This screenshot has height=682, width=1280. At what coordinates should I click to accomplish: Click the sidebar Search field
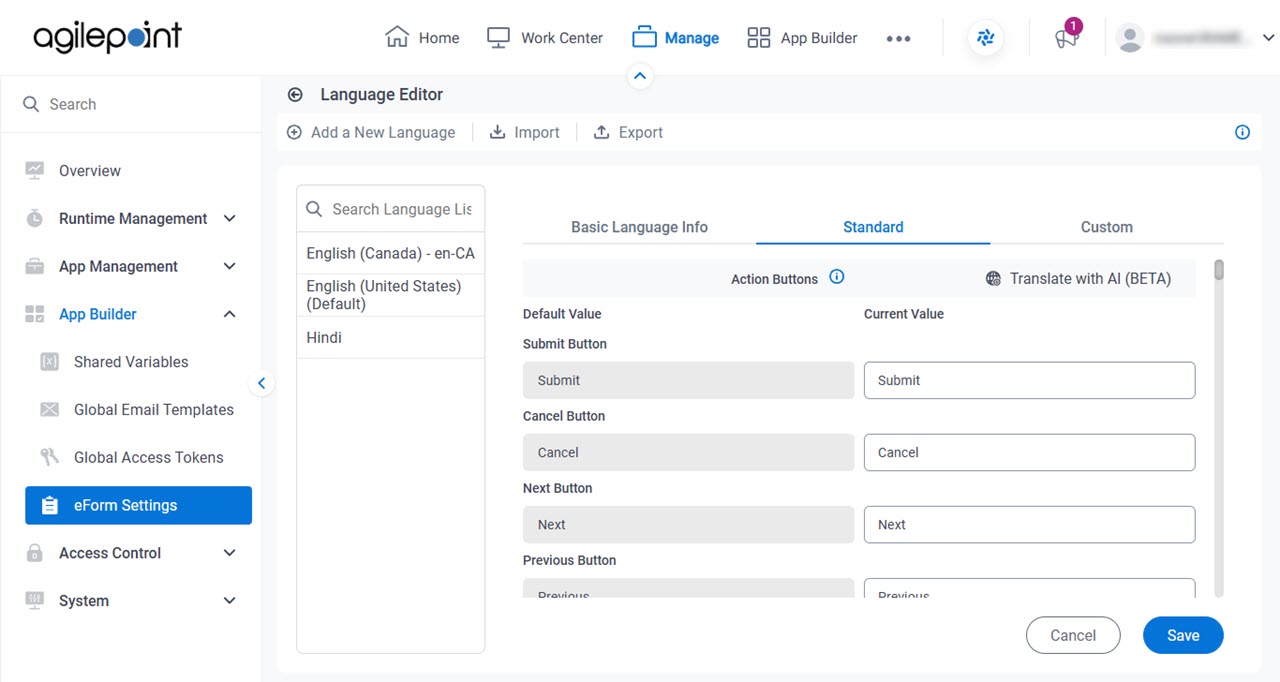coord(130,104)
